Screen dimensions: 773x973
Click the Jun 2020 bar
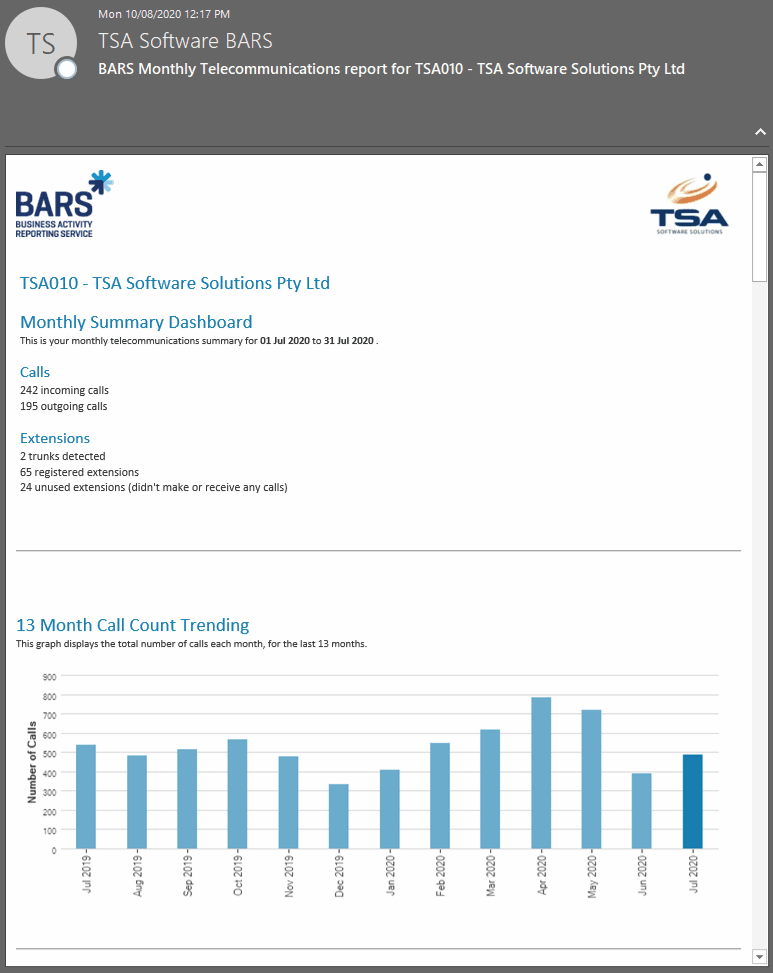pyautogui.click(x=642, y=811)
